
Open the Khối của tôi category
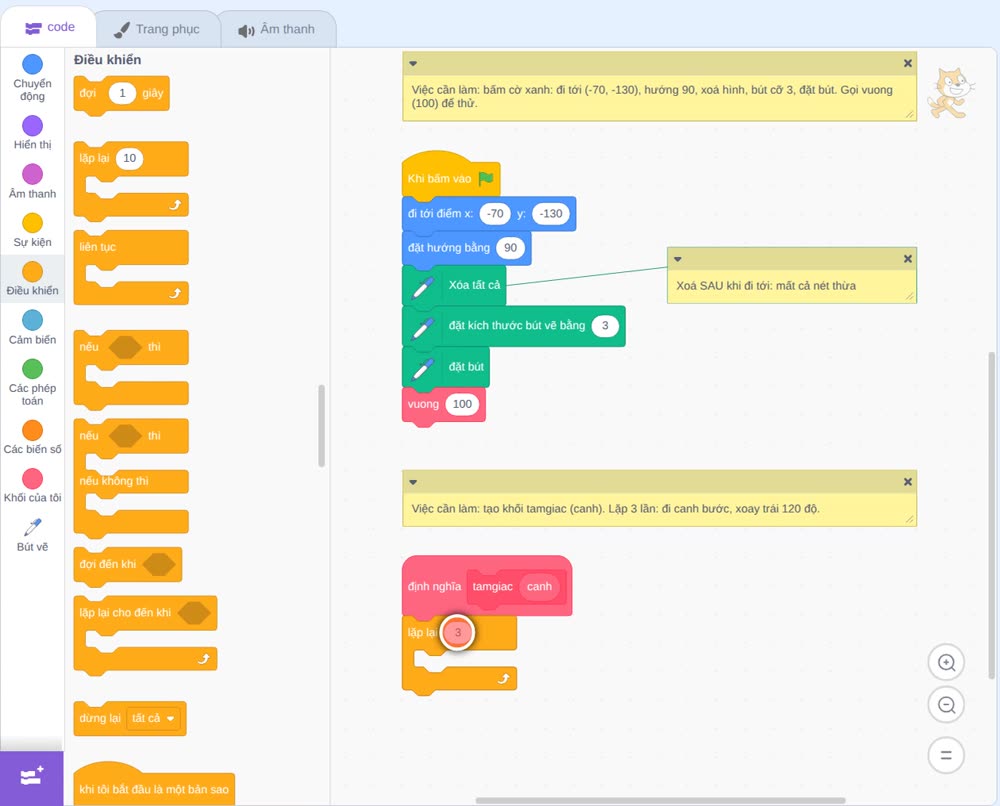[33, 486]
